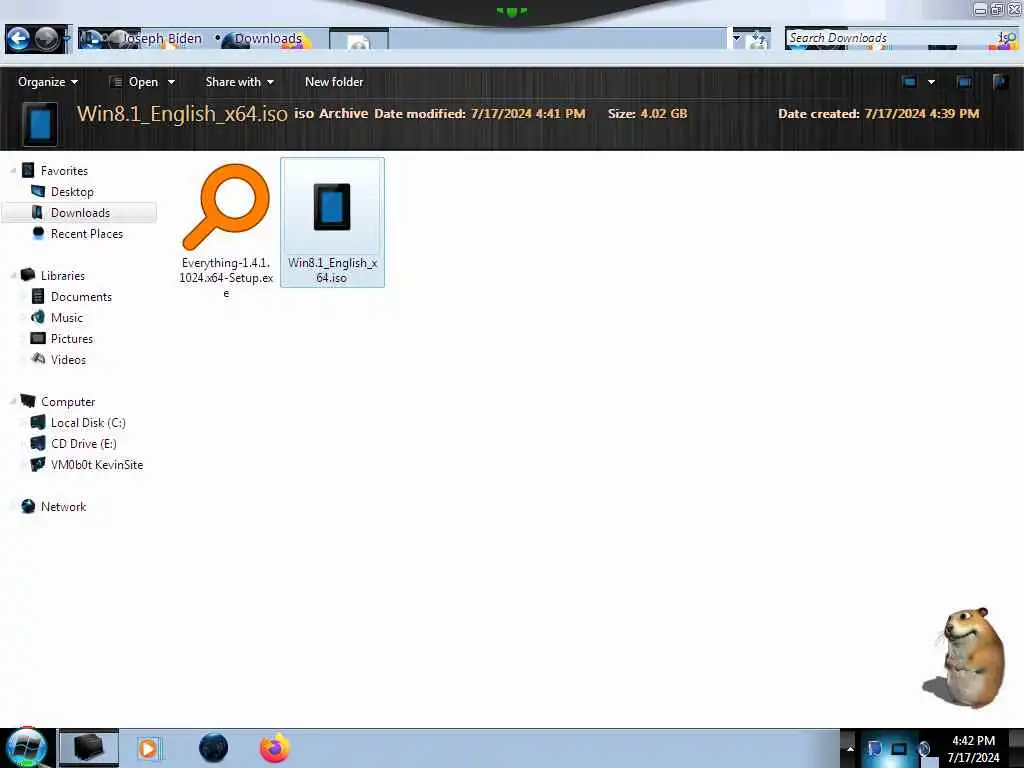Click the Pictures library icon
1024x768 pixels.
38,338
